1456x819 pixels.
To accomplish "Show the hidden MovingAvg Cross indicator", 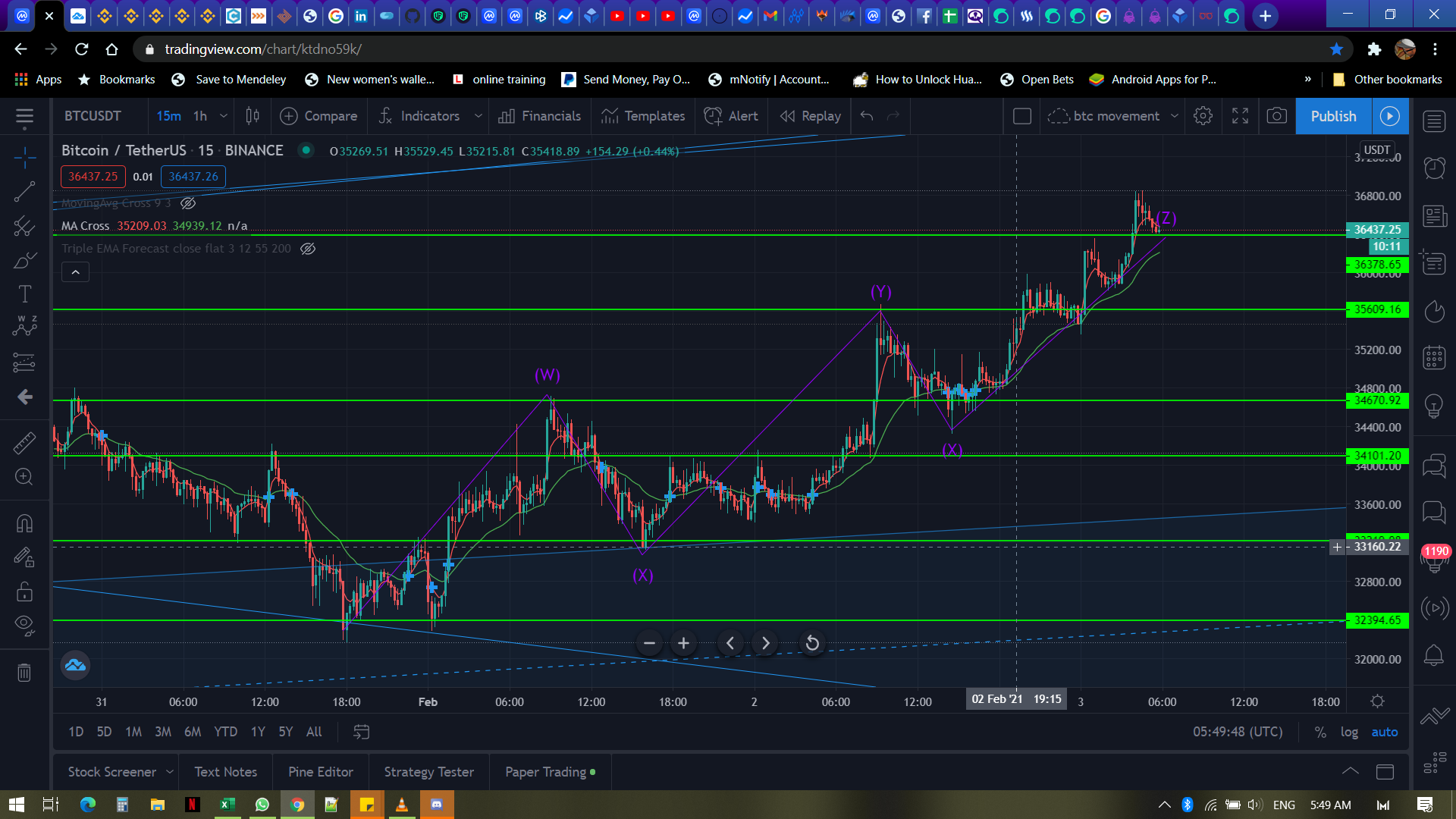I will pos(188,203).
